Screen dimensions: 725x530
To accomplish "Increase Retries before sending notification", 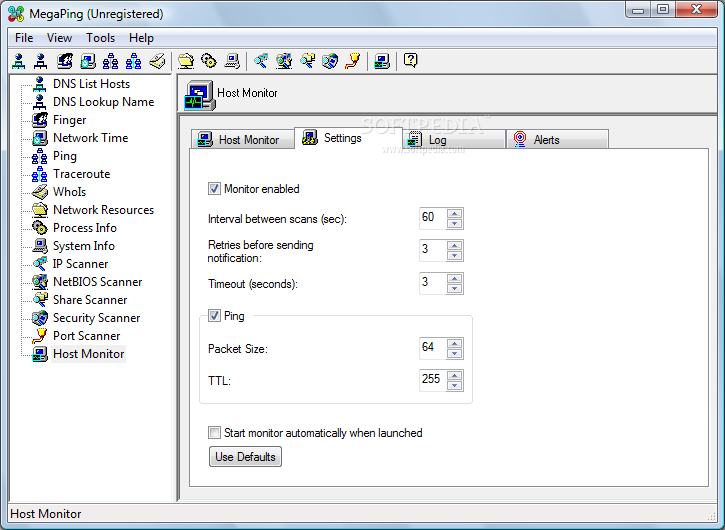I will coord(455,246).
